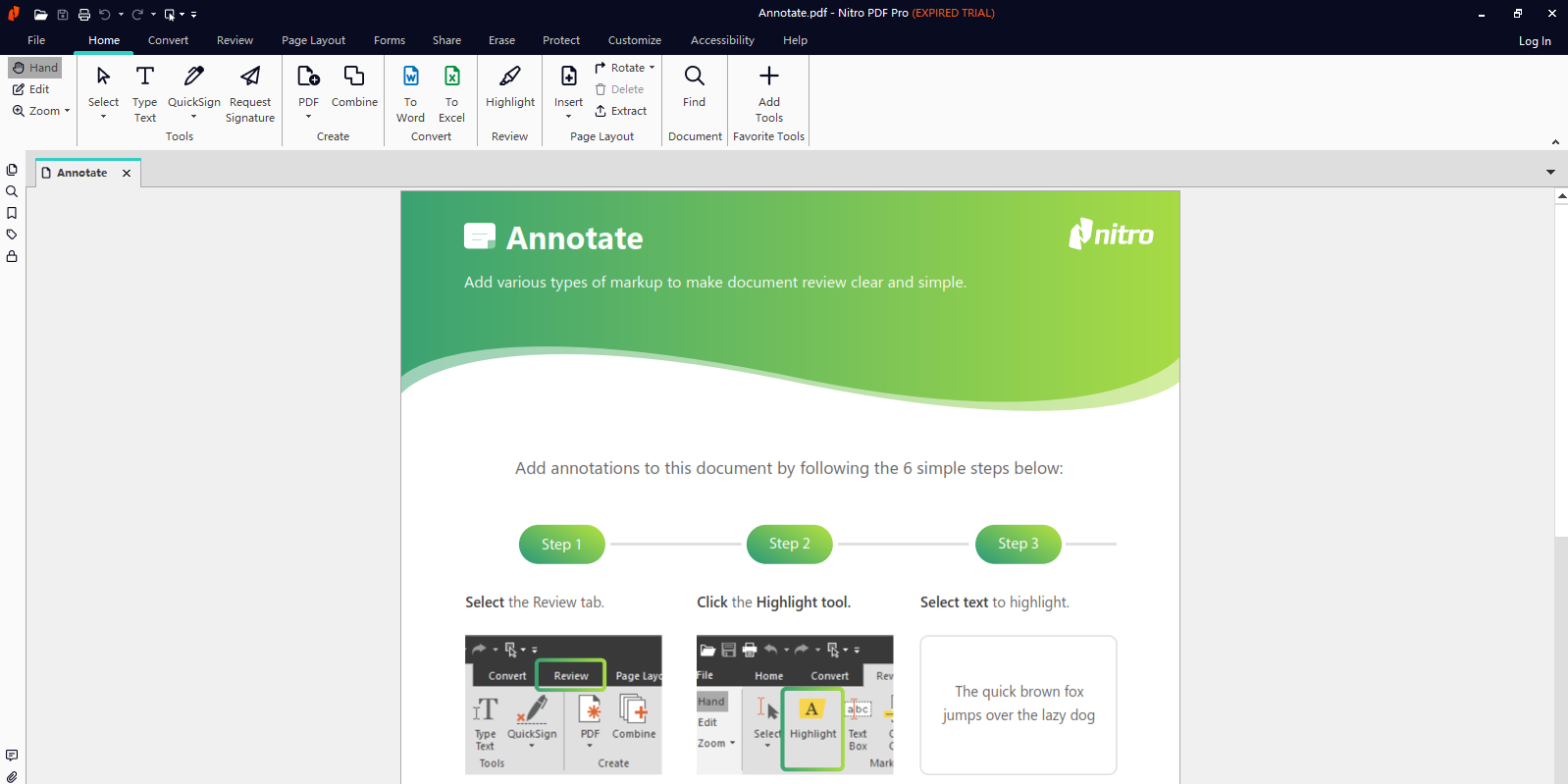Click Combine files

(354, 86)
